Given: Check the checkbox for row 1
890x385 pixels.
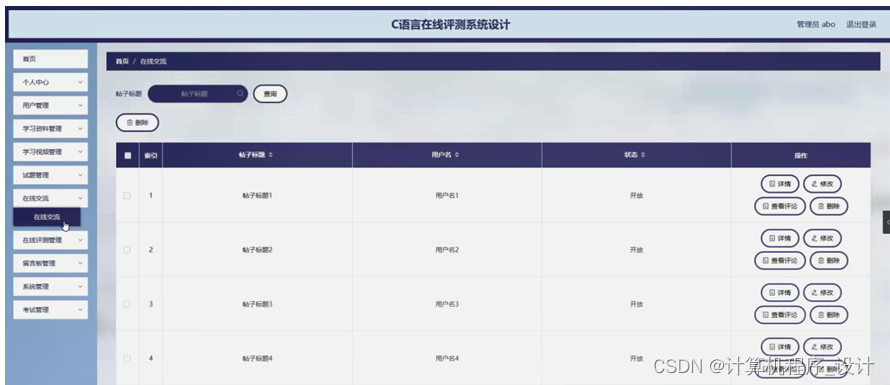Looking at the screenshot, I should click(127, 195).
